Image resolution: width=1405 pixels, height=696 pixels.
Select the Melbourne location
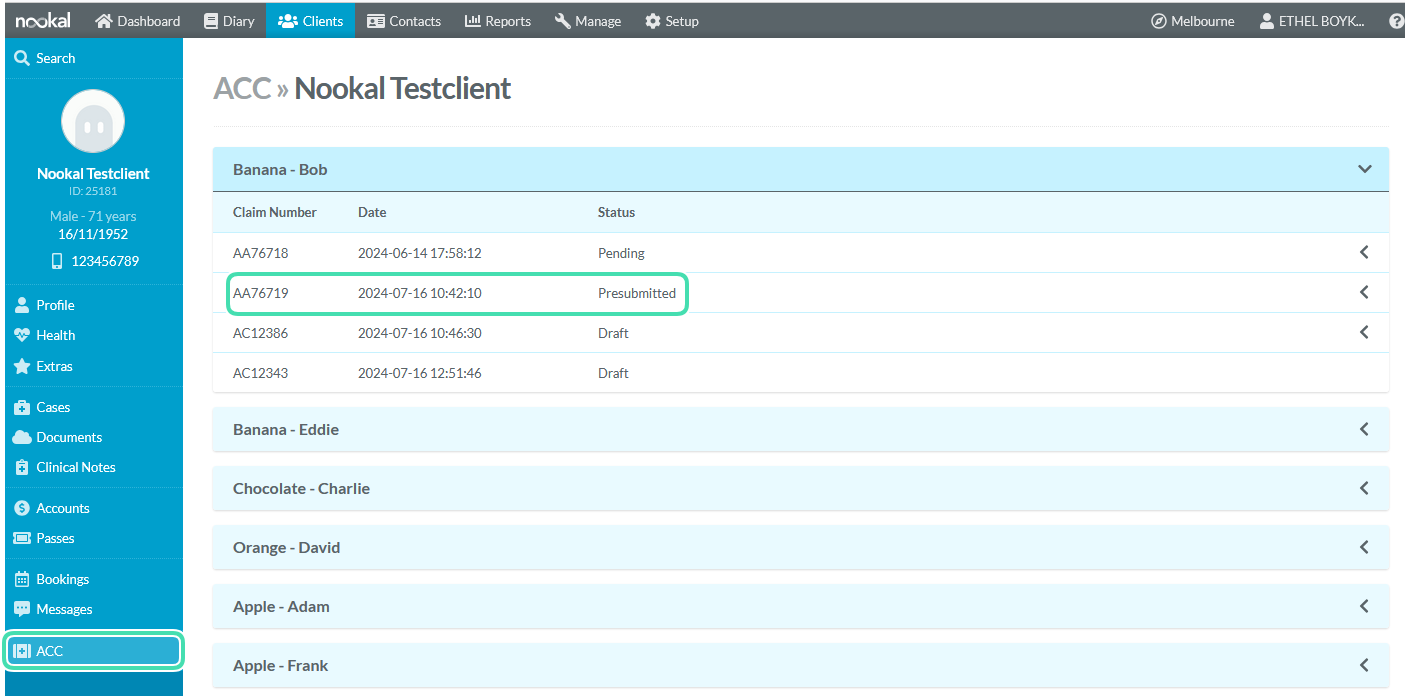tap(1193, 20)
